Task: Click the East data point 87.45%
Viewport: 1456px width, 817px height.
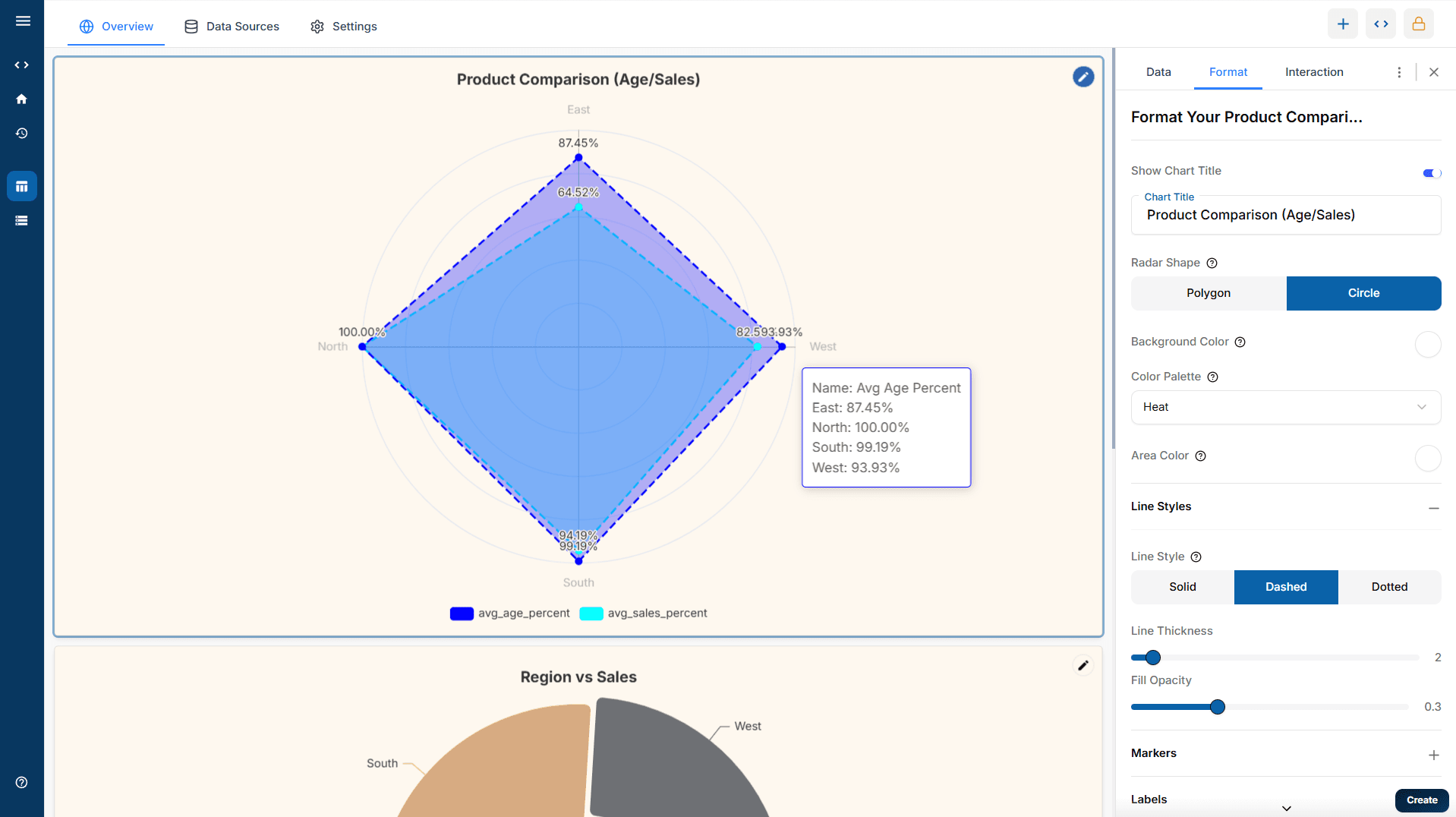Action: 578,158
